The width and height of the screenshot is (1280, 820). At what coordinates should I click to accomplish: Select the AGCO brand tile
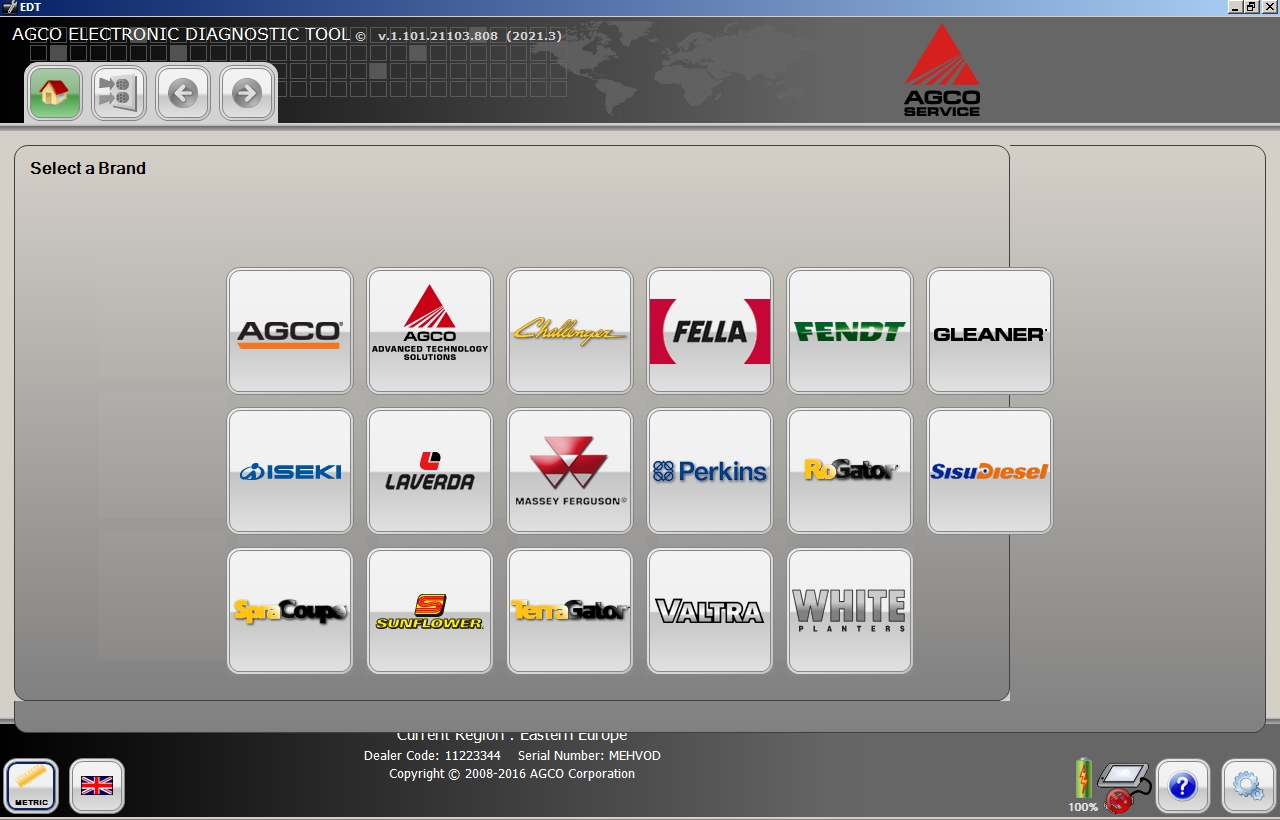click(x=290, y=331)
